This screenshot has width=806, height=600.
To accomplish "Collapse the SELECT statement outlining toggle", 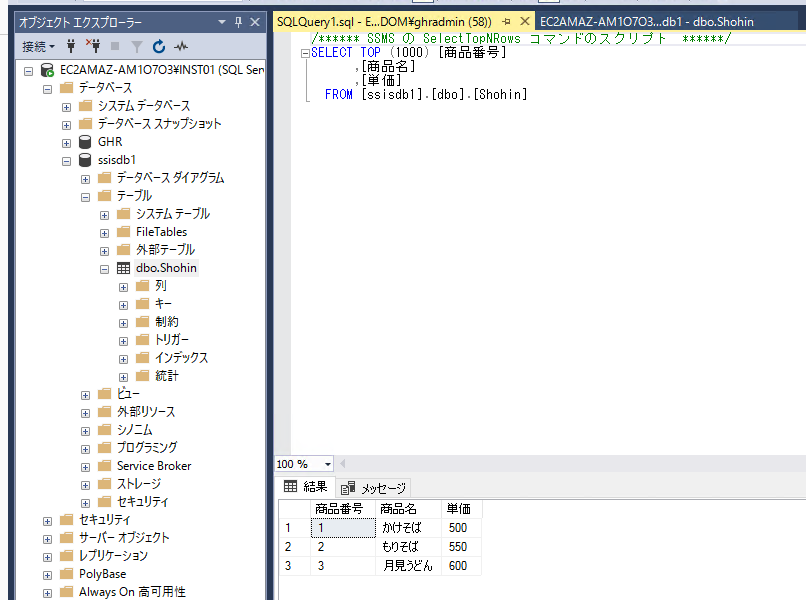I will tap(305, 53).
